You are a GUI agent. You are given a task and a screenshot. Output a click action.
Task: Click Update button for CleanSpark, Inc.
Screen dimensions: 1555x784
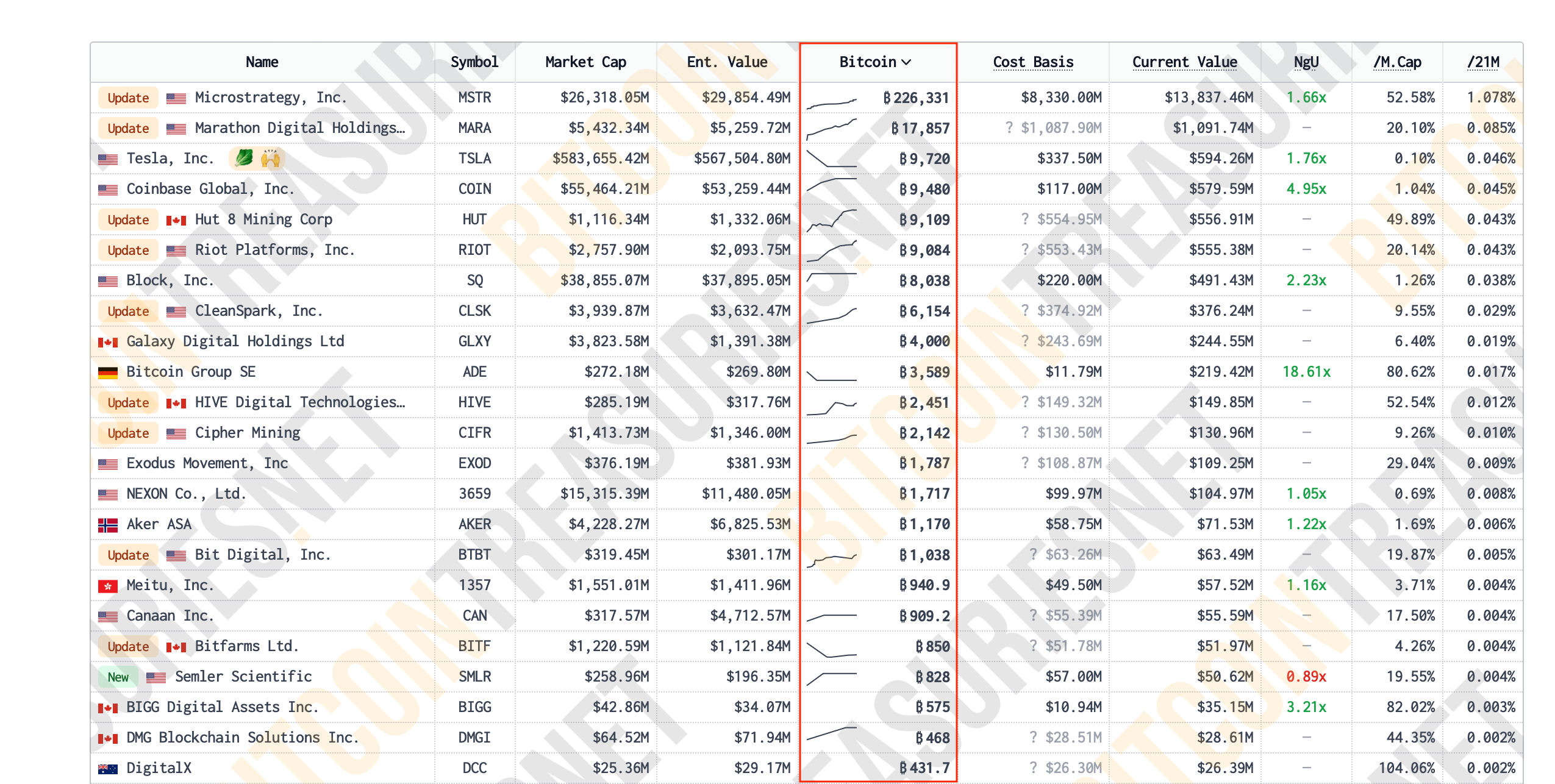coord(128,311)
